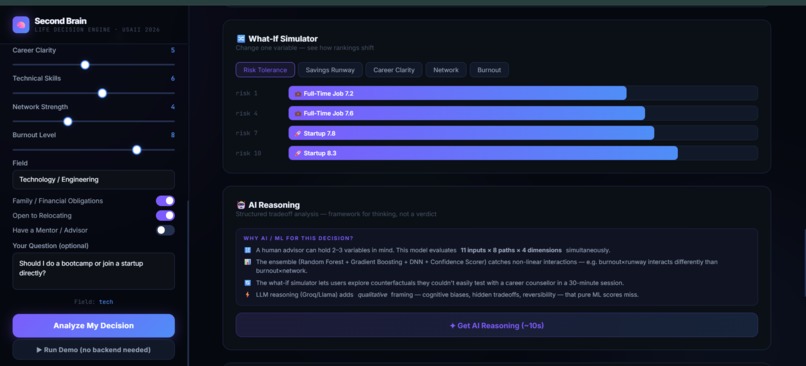Click the What-If Simulator shuffle icon
The width and height of the screenshot is (806, 366).
(241, 39)
